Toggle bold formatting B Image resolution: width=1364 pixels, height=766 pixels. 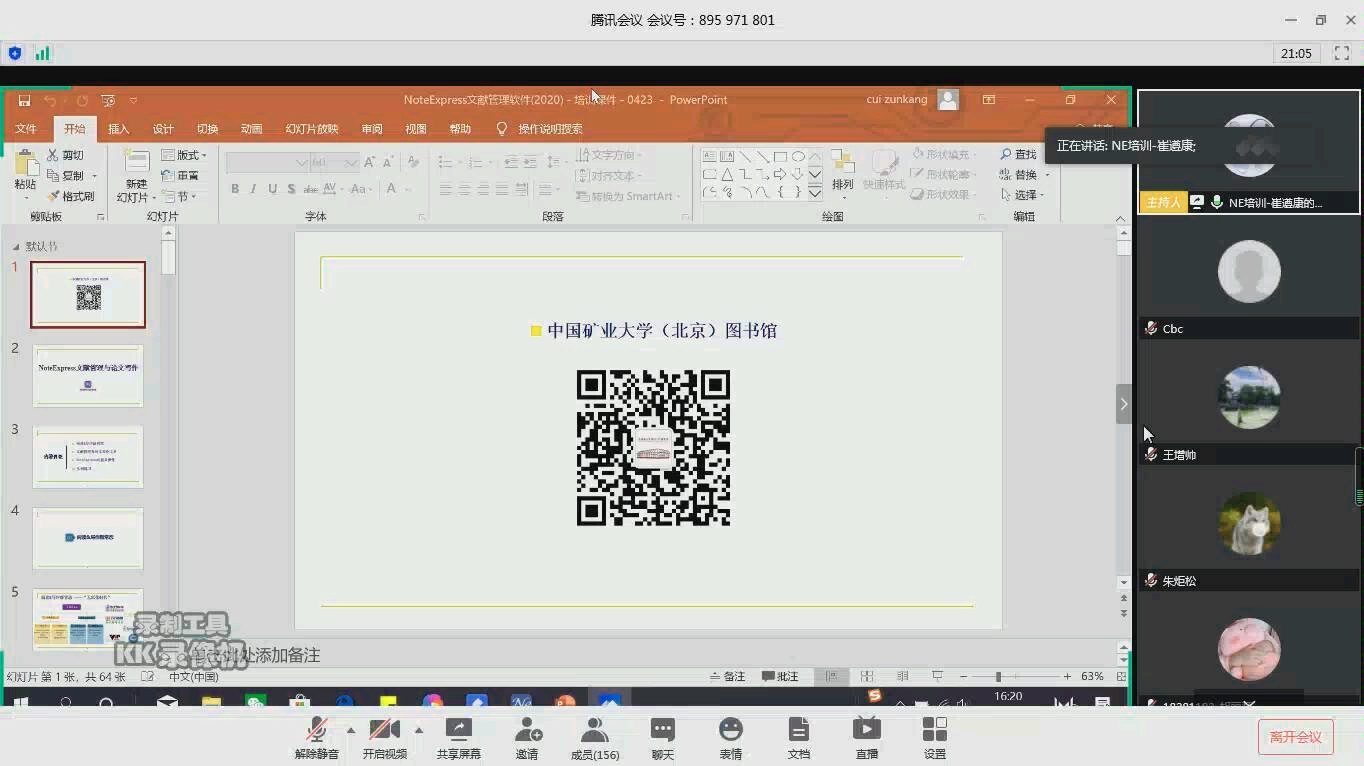pyautogui.click(x=235, y=189)
